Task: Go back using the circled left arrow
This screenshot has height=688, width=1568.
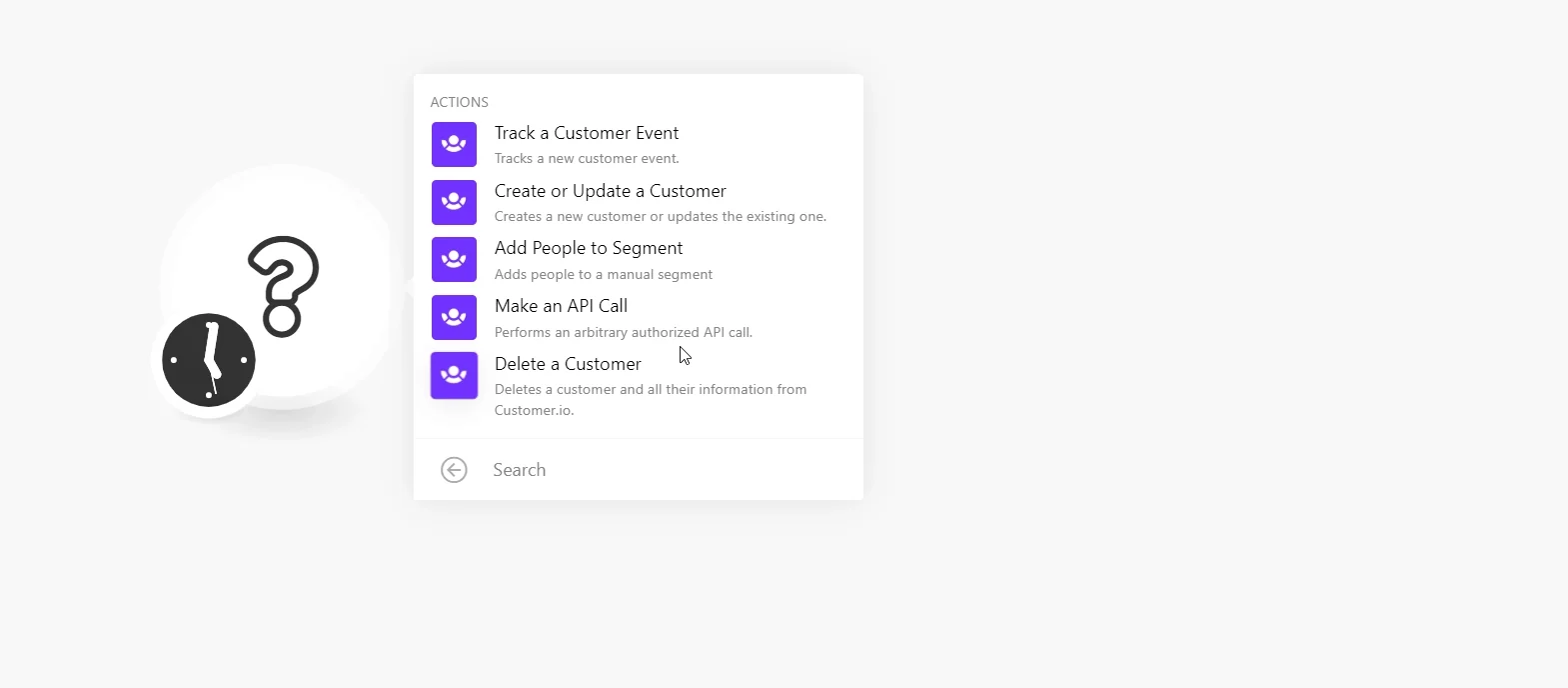Action: point(454,470)
